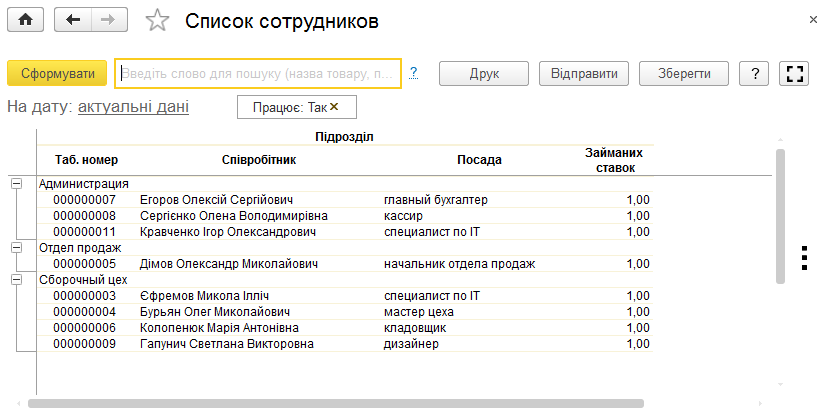Click the 'Займаних ставок' column header
Screen dimensions: 822x417
(614, 161)
